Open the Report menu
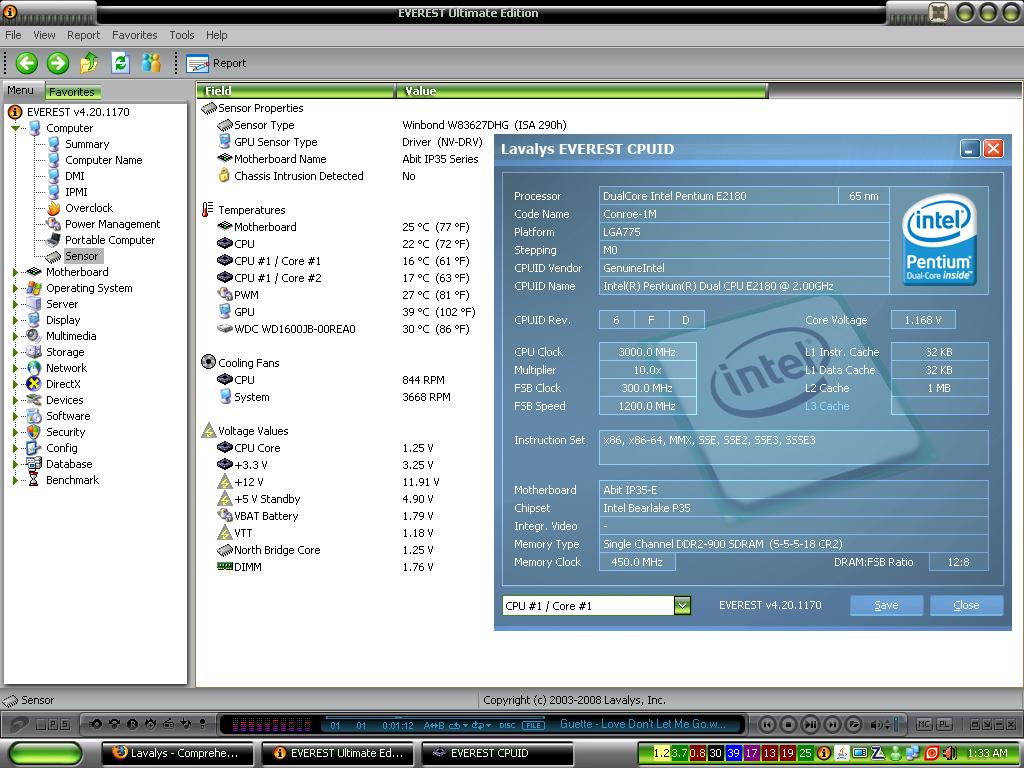This screenshot has height=768, width=1024. coord(84,35)
